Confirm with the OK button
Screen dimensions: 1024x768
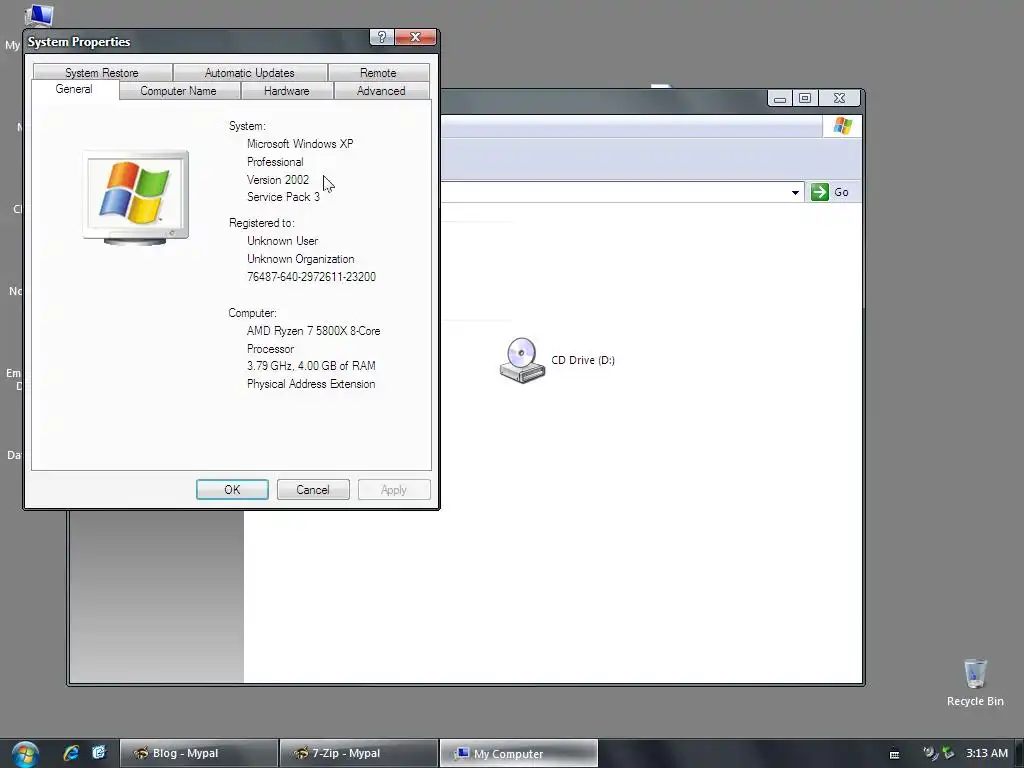click(x=232, y=490)
